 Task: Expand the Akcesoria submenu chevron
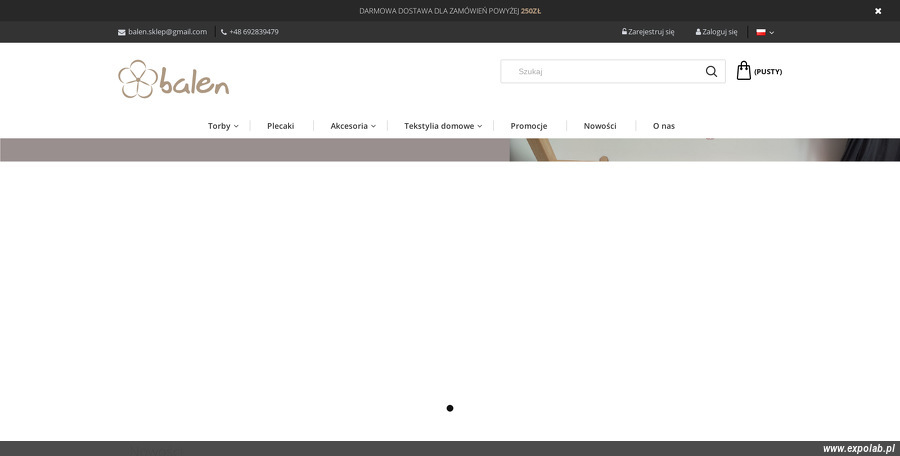373,126
